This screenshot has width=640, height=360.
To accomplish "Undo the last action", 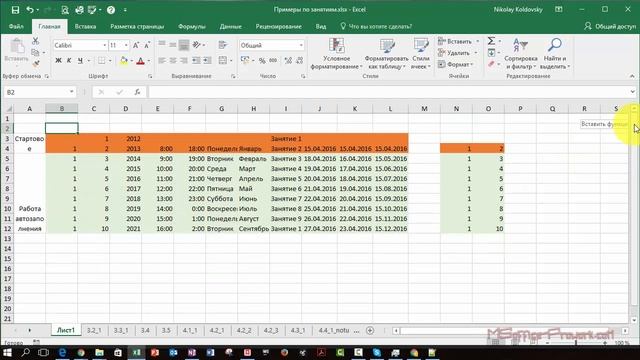I will (30, 10).
